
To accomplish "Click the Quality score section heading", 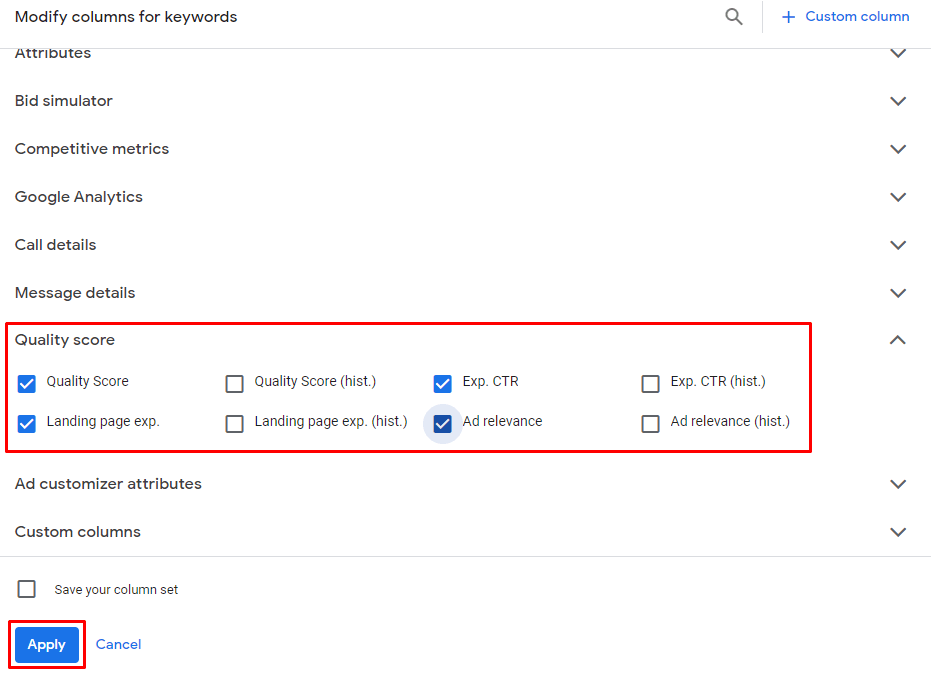I will (65, 340).
